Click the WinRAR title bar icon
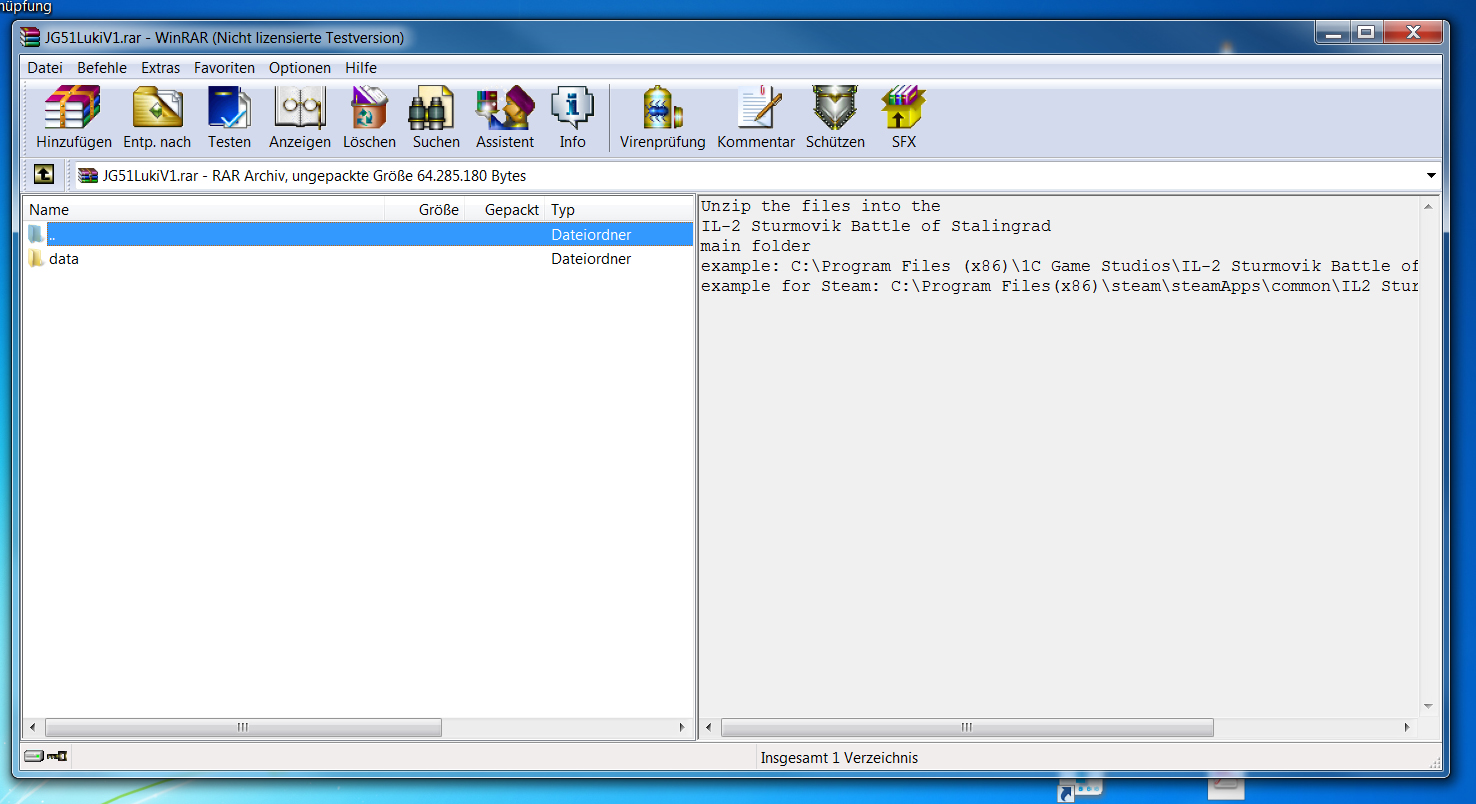The height and width of the screenshot is (804, 1476). 31,37
